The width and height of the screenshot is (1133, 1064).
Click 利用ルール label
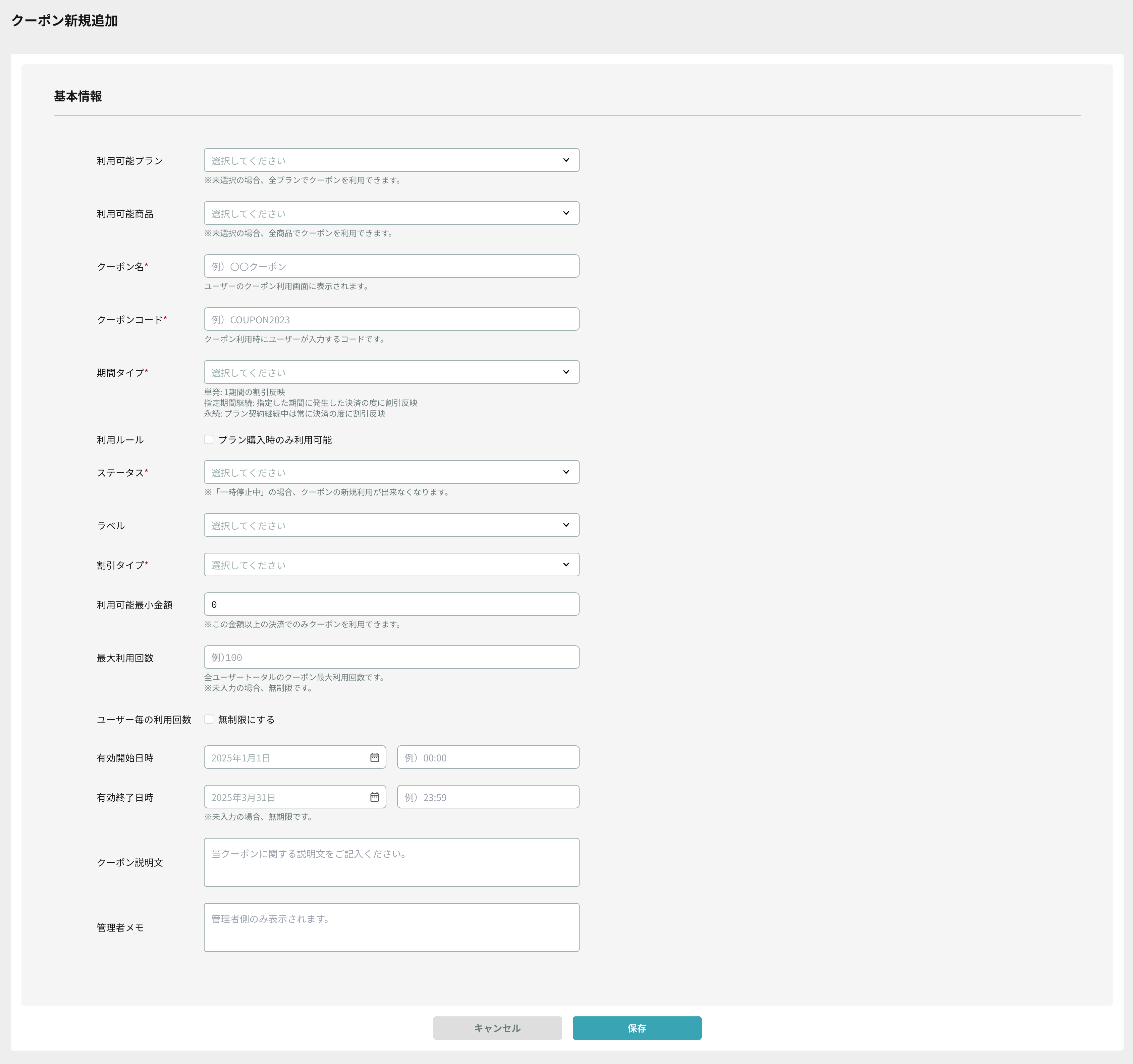tap(120, 440)
